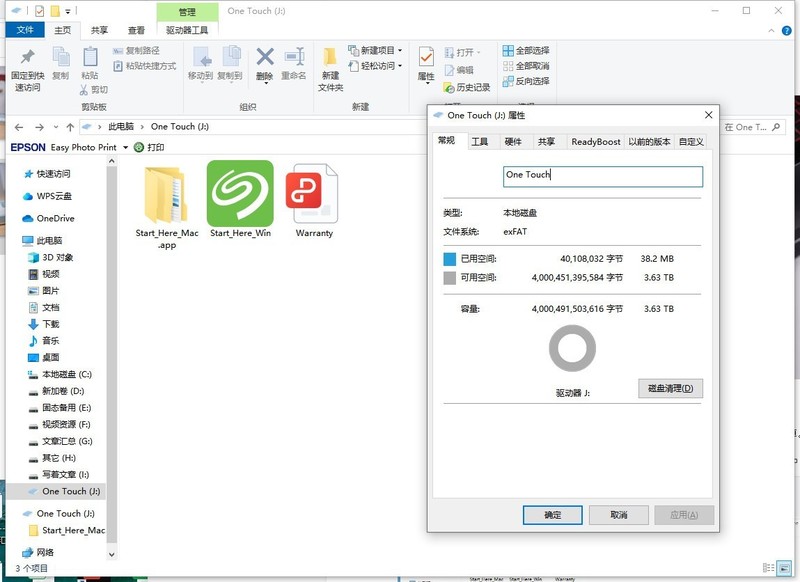This screenshot has height=582, width=800.
Task: Click Cut scissors icon
Action: coord(84,90)
